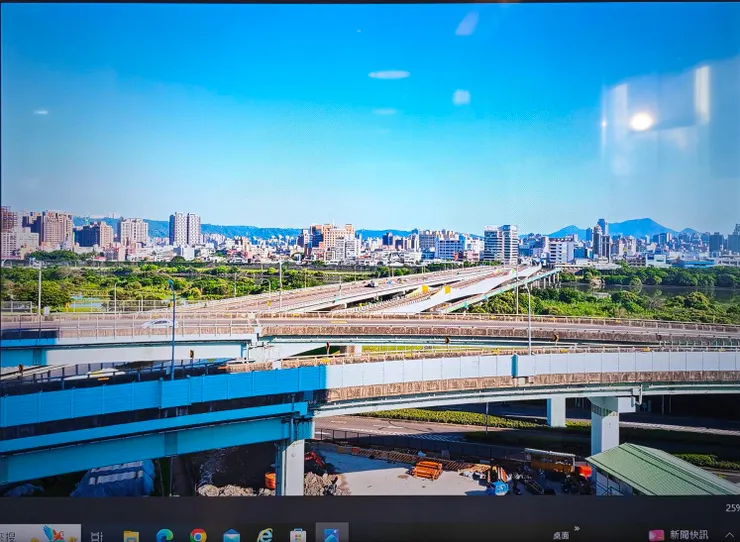Launch Google Chrome from the taskbar
The width and height of the screenshot is (740, 542).
[x=198, y=535]
